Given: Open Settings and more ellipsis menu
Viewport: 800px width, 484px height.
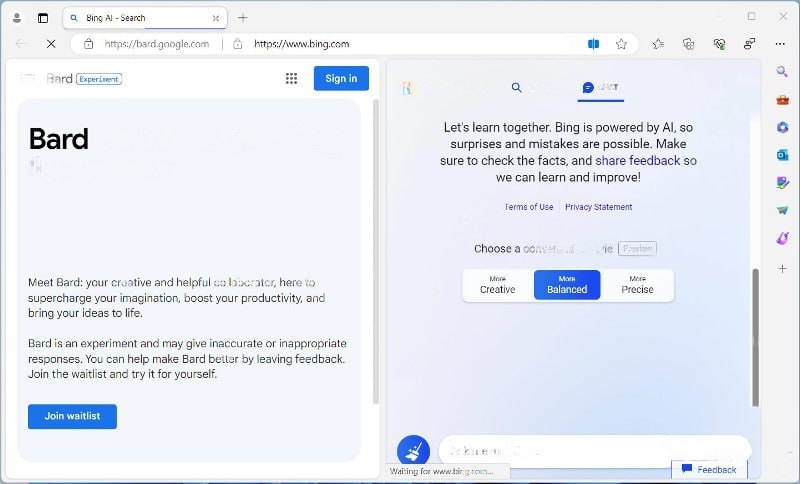Looking at the screenshot, I should tap(780, 44).
